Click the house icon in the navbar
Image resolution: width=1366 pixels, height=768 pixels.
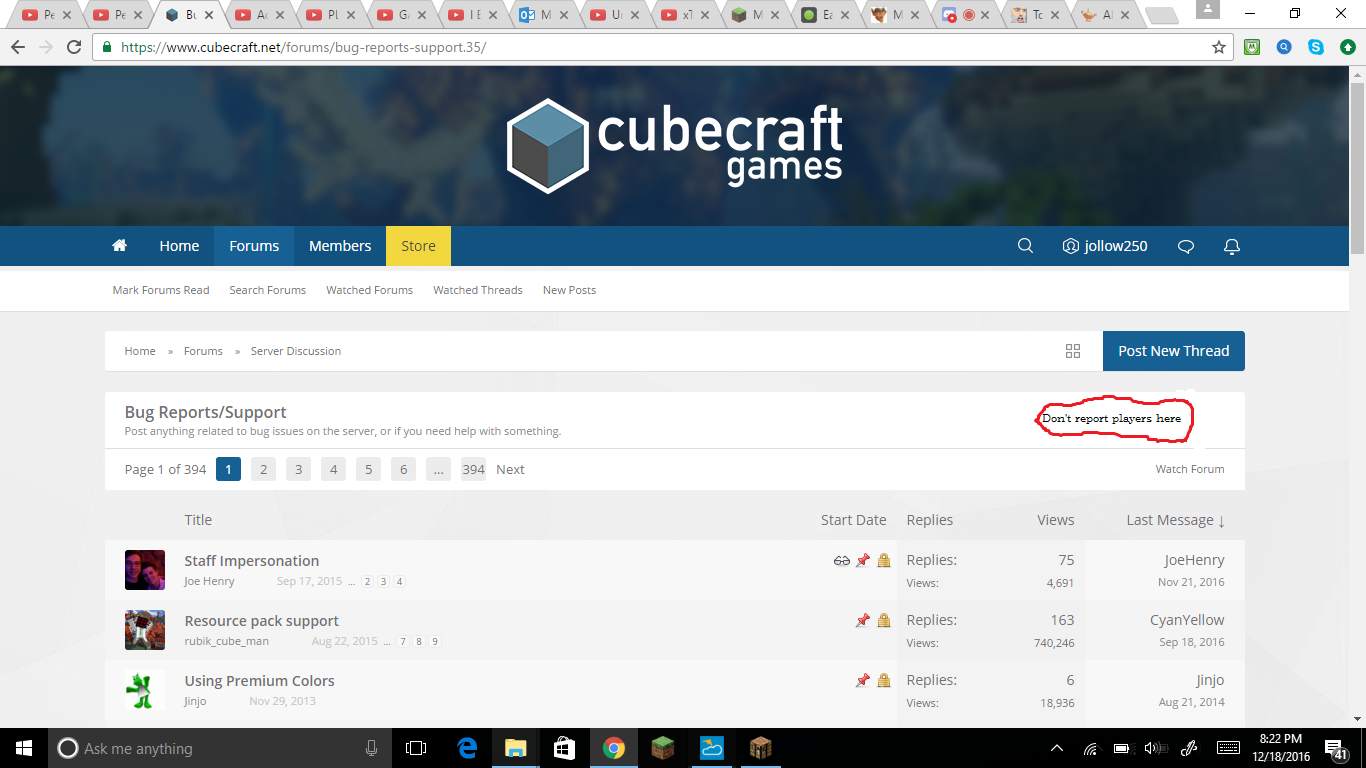120,246
